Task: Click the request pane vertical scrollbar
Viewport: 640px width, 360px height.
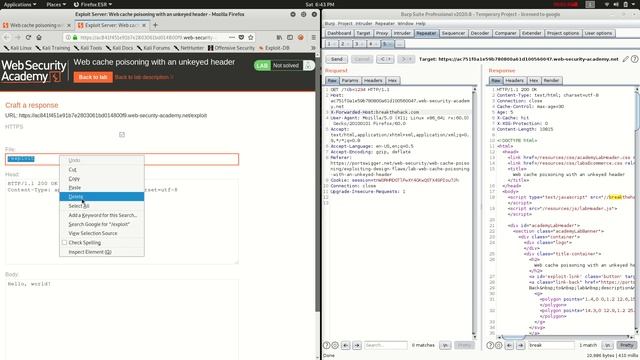Action: click(474, 213)
